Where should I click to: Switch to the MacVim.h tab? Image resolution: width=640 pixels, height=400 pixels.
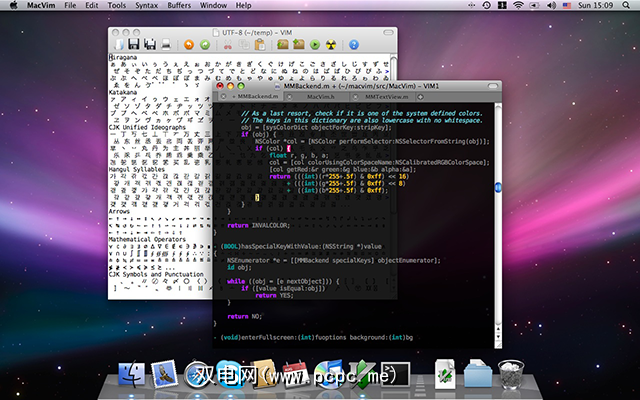[321, 97]
